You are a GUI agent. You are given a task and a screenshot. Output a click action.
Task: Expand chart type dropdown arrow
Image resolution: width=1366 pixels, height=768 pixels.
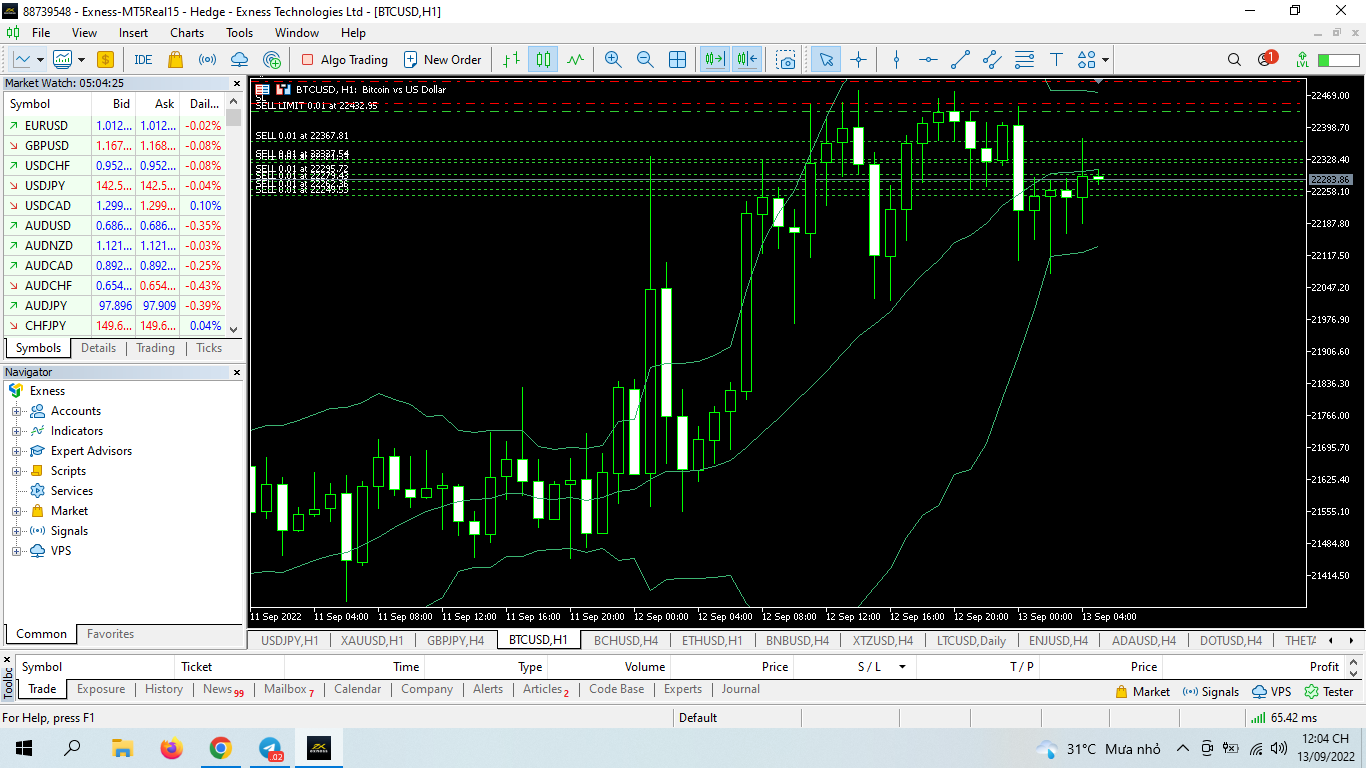pyautogui.click(x=38, y=59)
